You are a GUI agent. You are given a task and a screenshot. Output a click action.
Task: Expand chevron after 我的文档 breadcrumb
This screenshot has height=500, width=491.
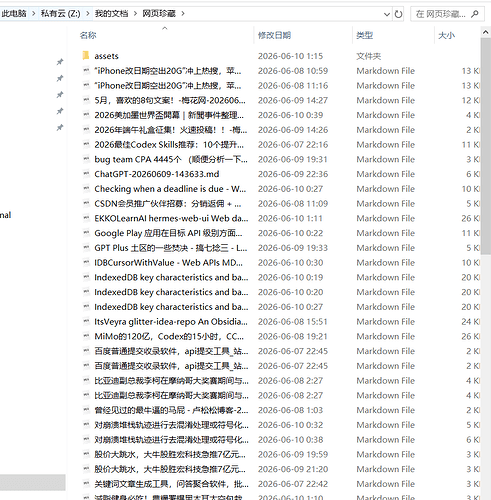(x=135, y=14)
